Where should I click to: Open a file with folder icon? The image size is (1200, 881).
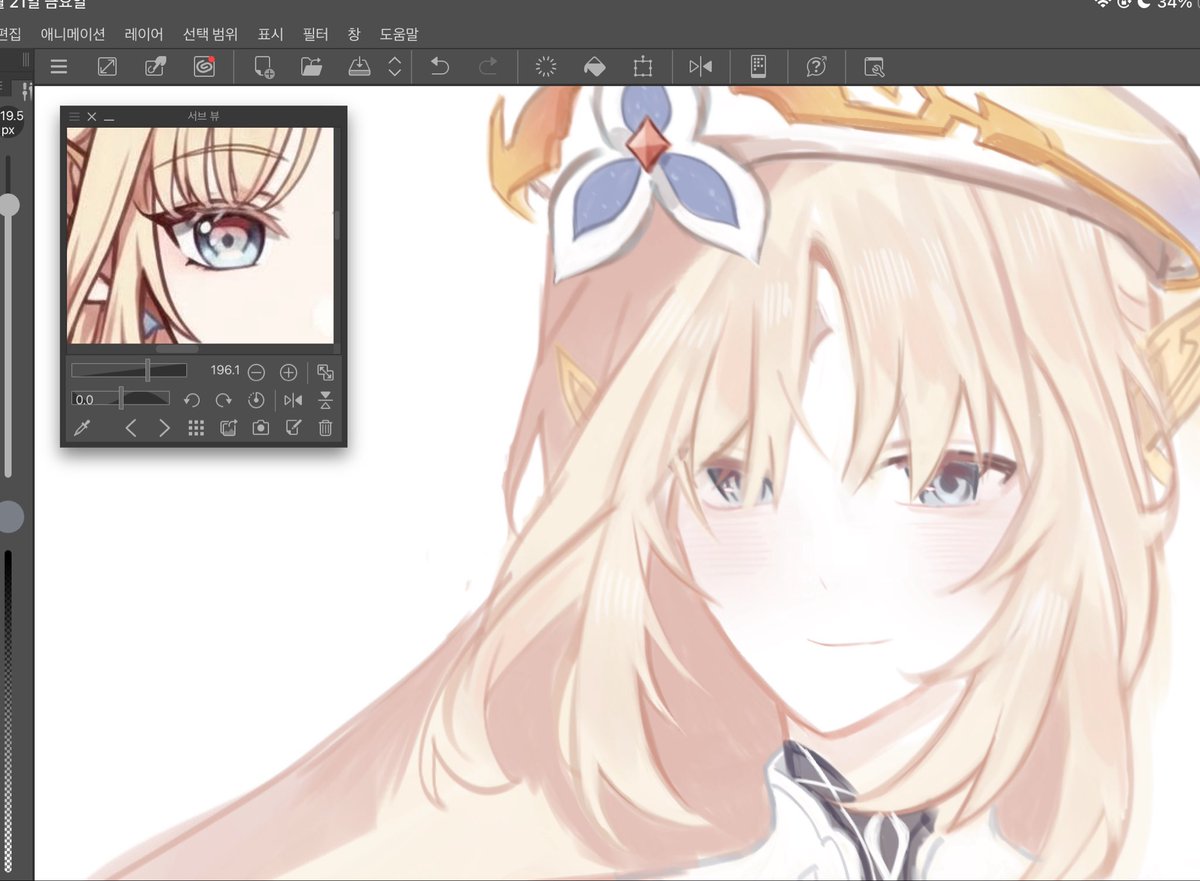311,67
